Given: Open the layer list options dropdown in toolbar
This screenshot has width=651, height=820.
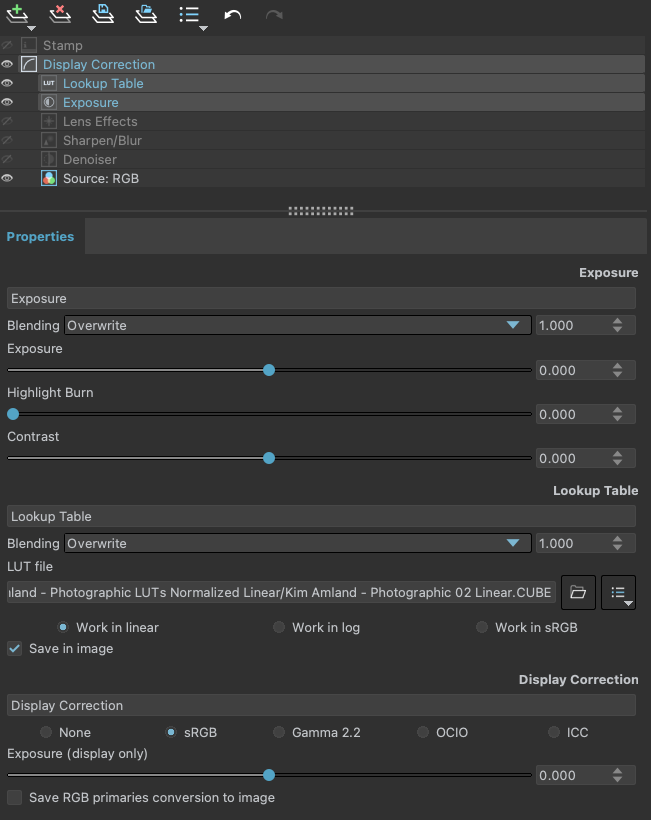Looking at the screenshot, I should (x=191, y=15).
